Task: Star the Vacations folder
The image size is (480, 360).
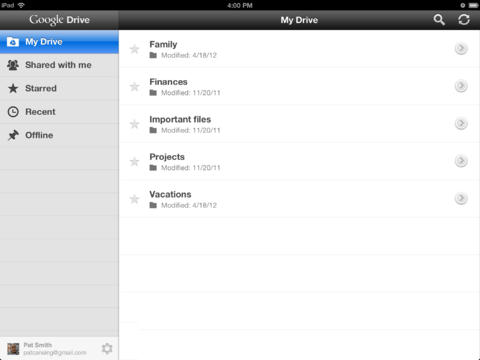Action: [134, 199]
